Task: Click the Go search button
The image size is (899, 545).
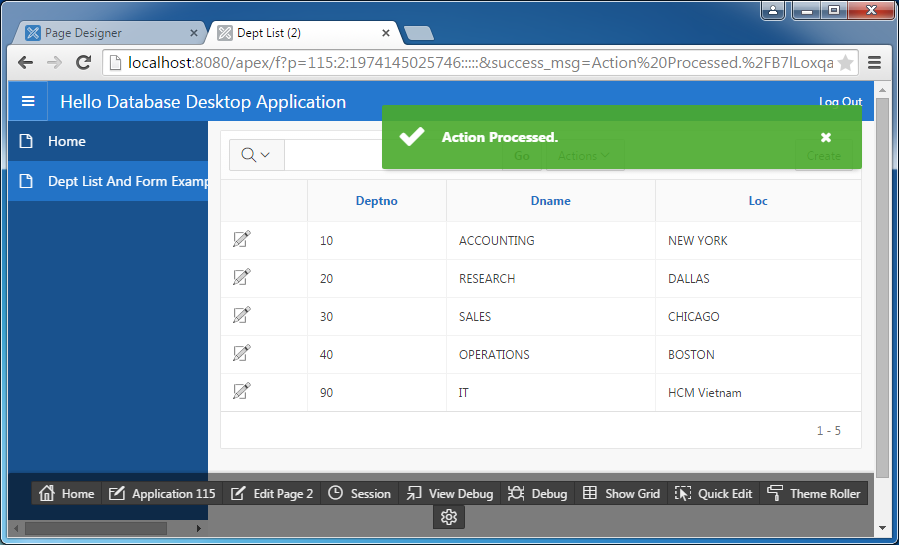Action: 522,156
